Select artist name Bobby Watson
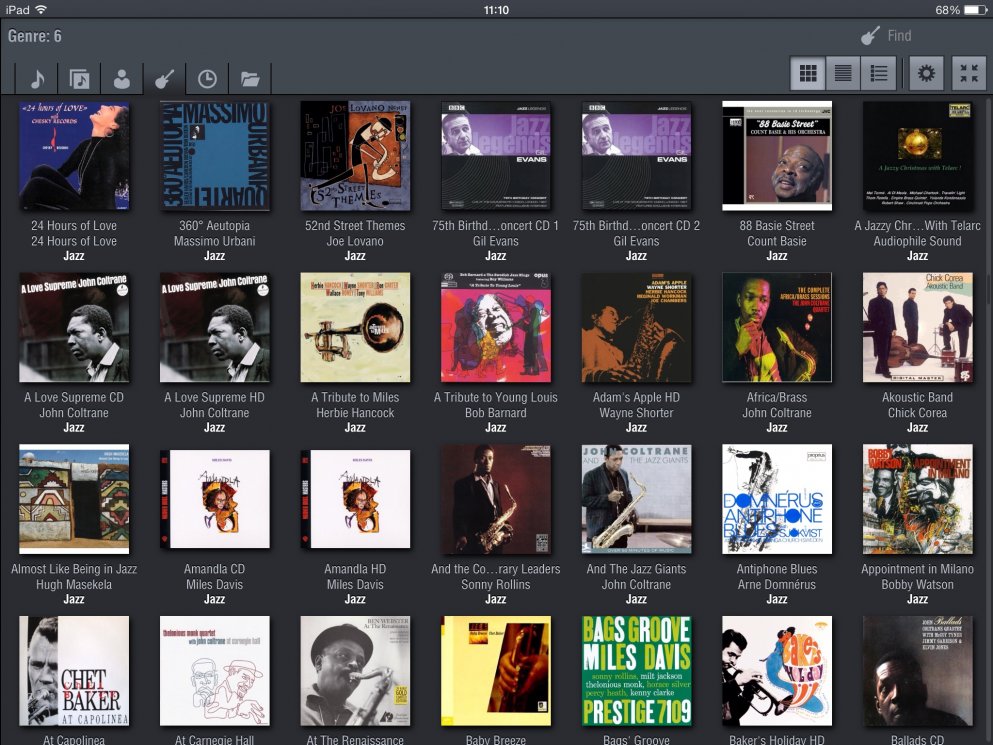Viewport: 993px width, 745px height. click(x=918, y=584)
